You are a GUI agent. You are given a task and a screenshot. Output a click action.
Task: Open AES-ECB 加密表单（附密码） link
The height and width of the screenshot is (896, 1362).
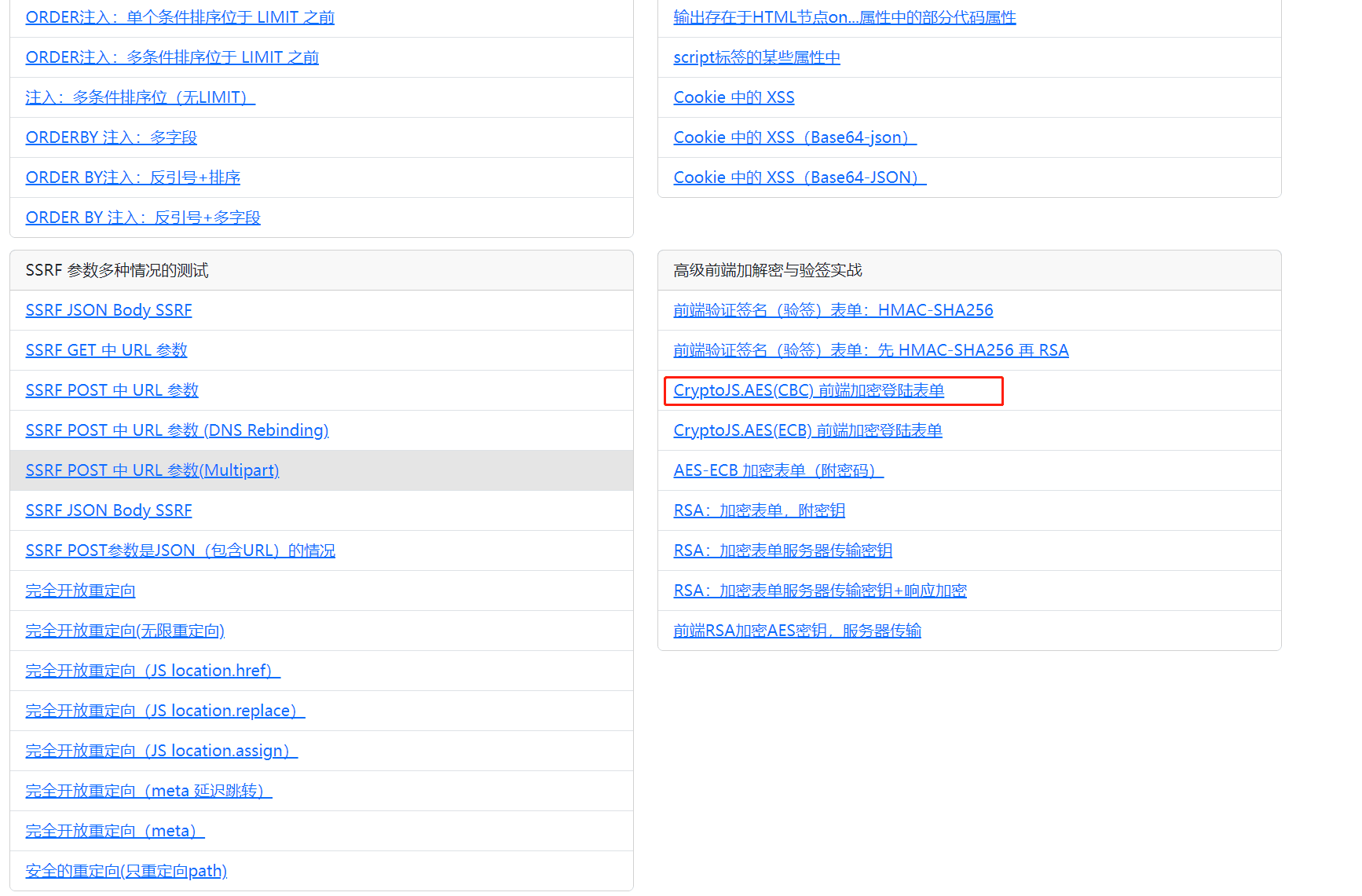point(778,470)
